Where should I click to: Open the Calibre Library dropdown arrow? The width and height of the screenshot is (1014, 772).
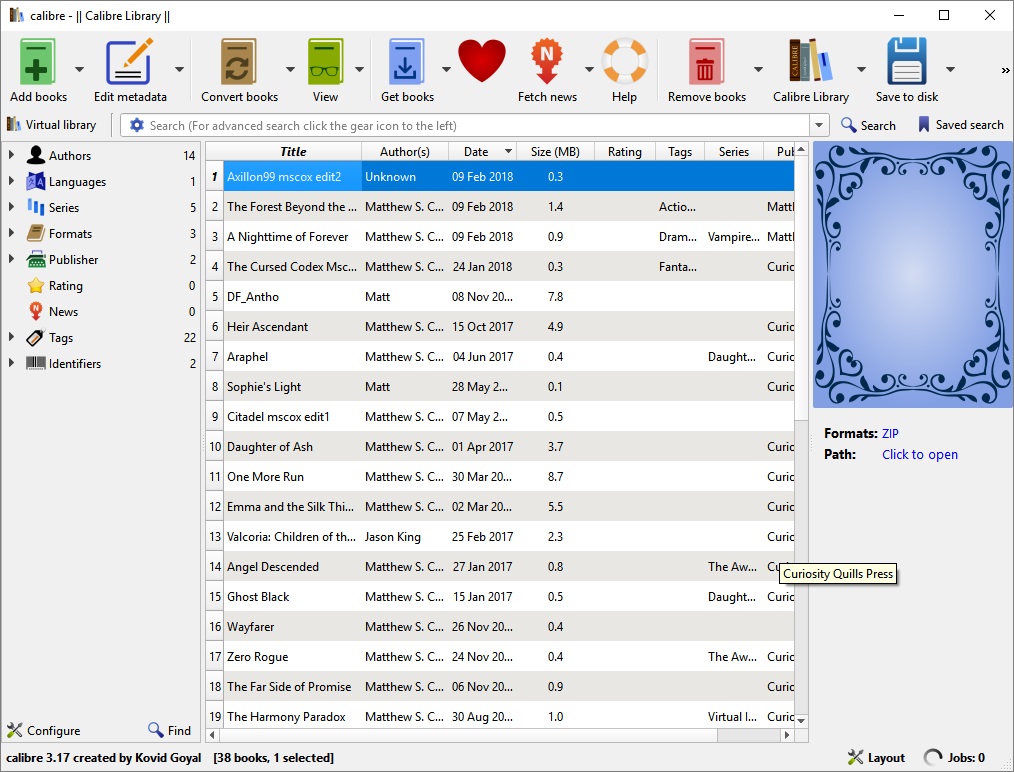pos(861,69)
